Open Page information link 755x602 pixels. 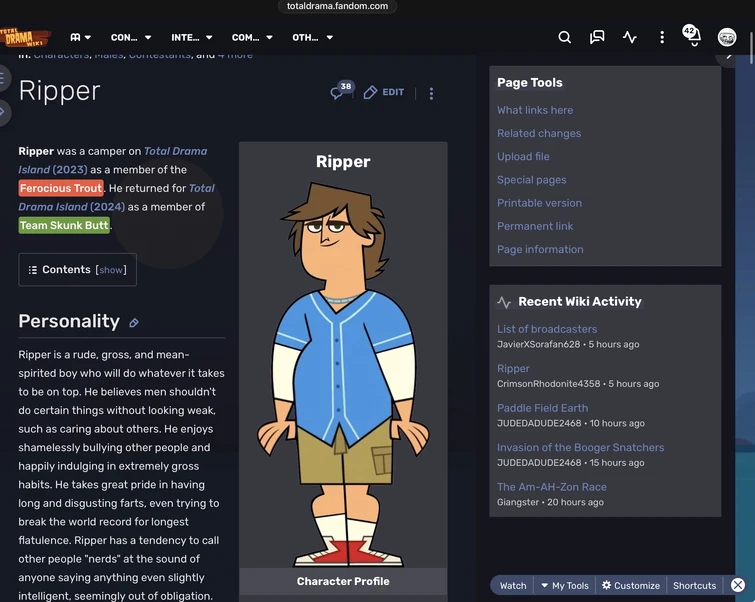point(540,249)
